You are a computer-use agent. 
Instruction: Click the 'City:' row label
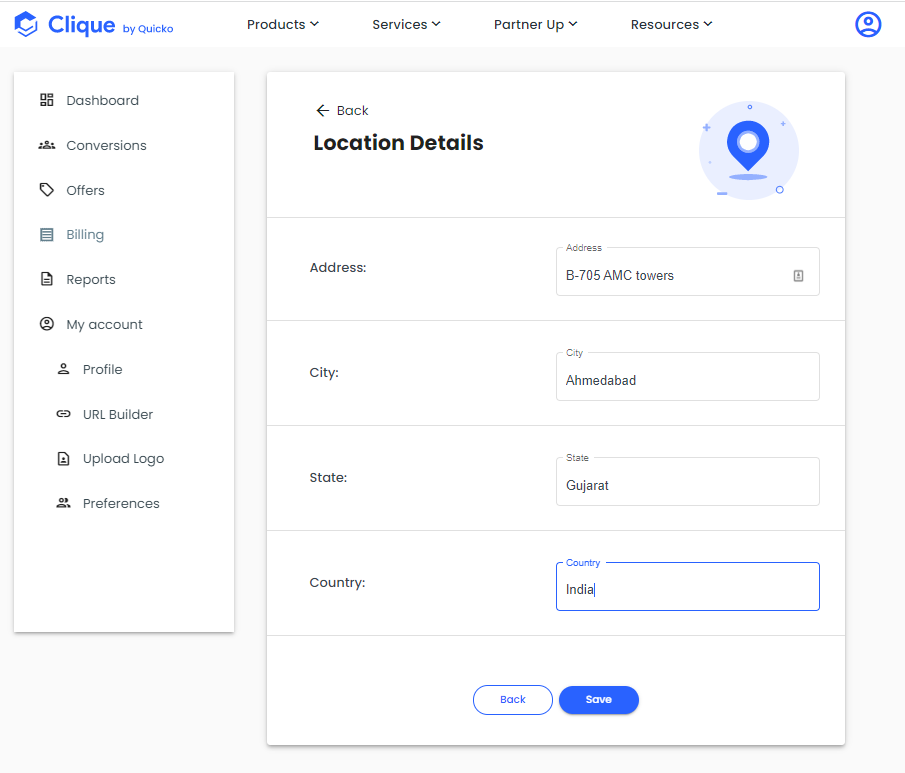(324, 373)
